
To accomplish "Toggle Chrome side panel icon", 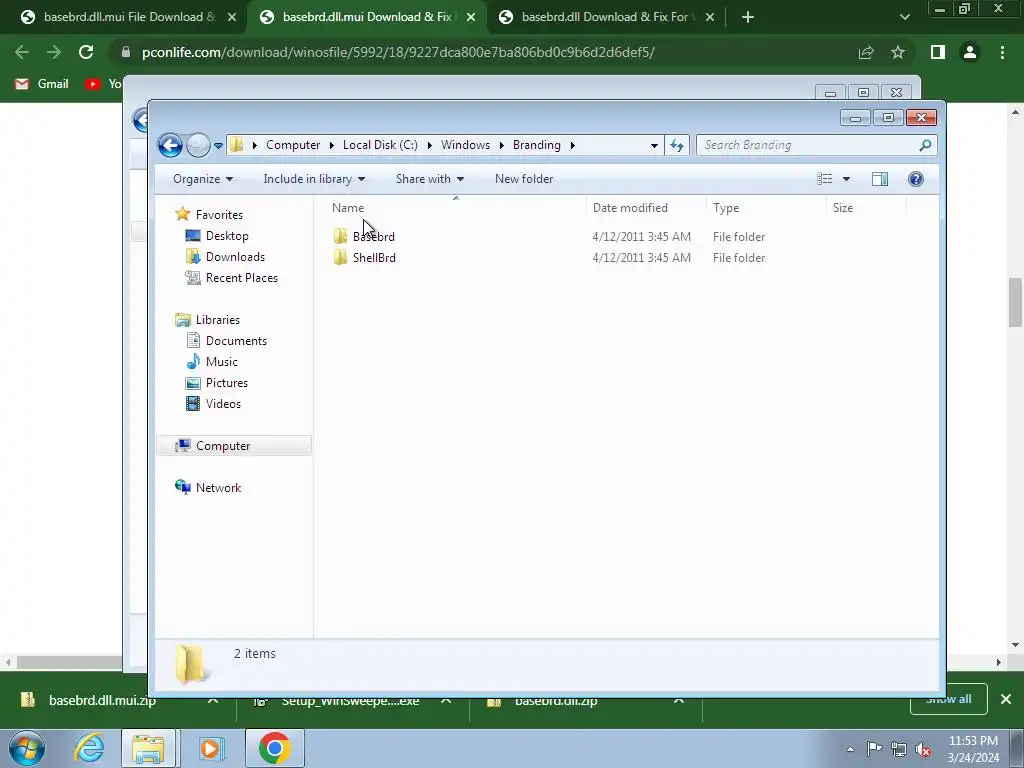I will [938, 52].
